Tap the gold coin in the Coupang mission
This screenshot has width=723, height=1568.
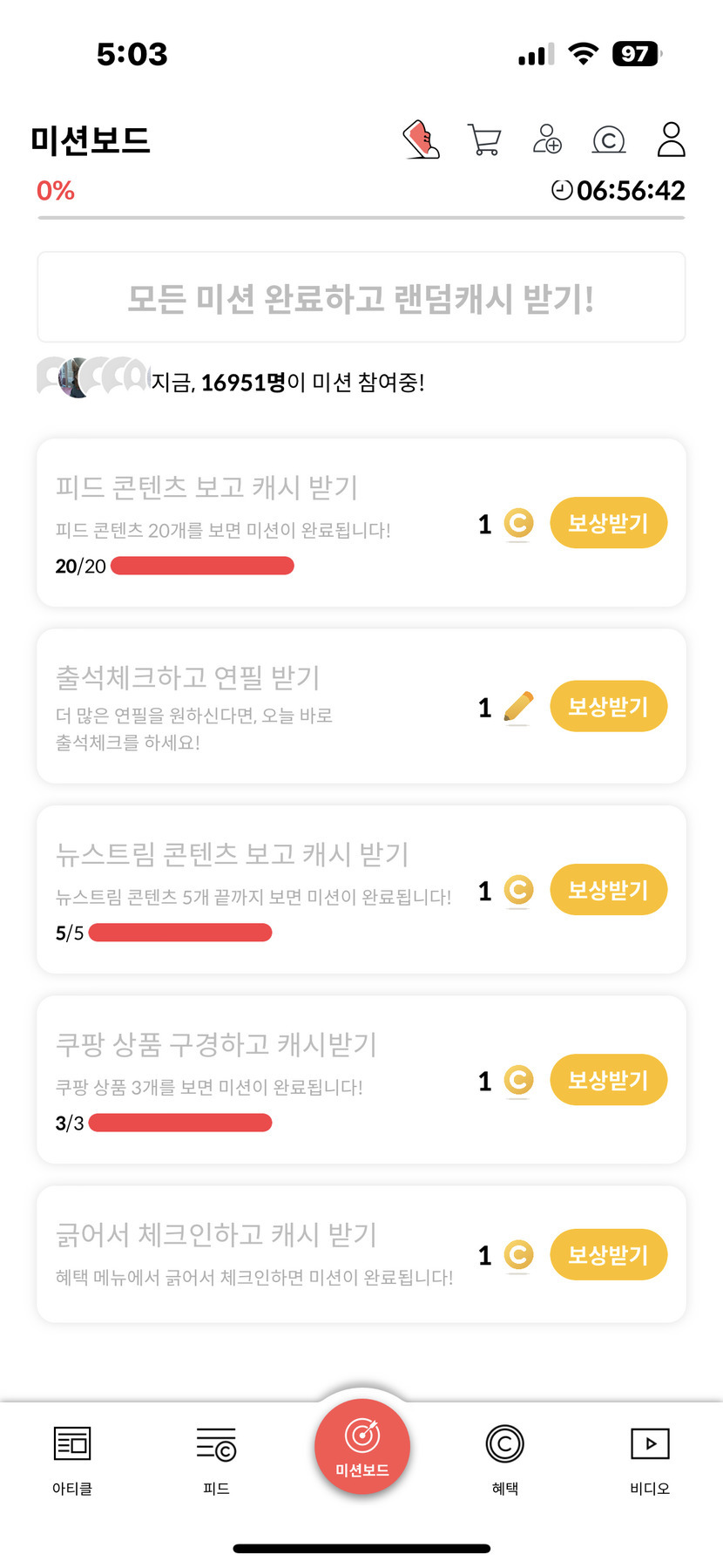pyautogui.click(x=518, y=1081)
